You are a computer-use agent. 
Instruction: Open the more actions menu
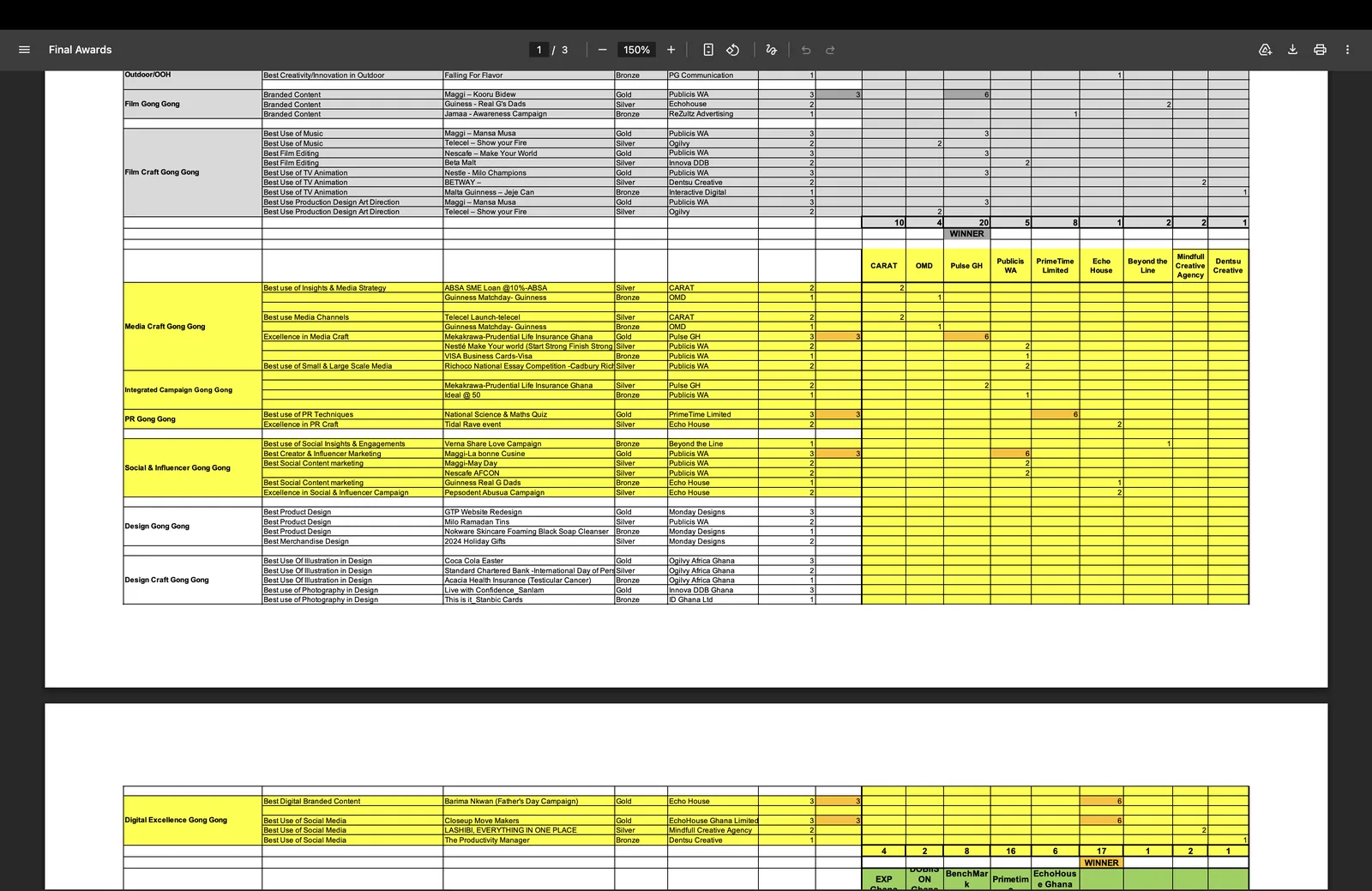(x=1347, y=50)
